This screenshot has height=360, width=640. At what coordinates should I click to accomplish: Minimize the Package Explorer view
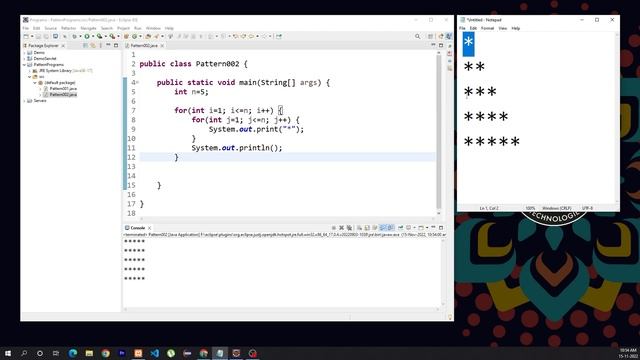[108, 45]
